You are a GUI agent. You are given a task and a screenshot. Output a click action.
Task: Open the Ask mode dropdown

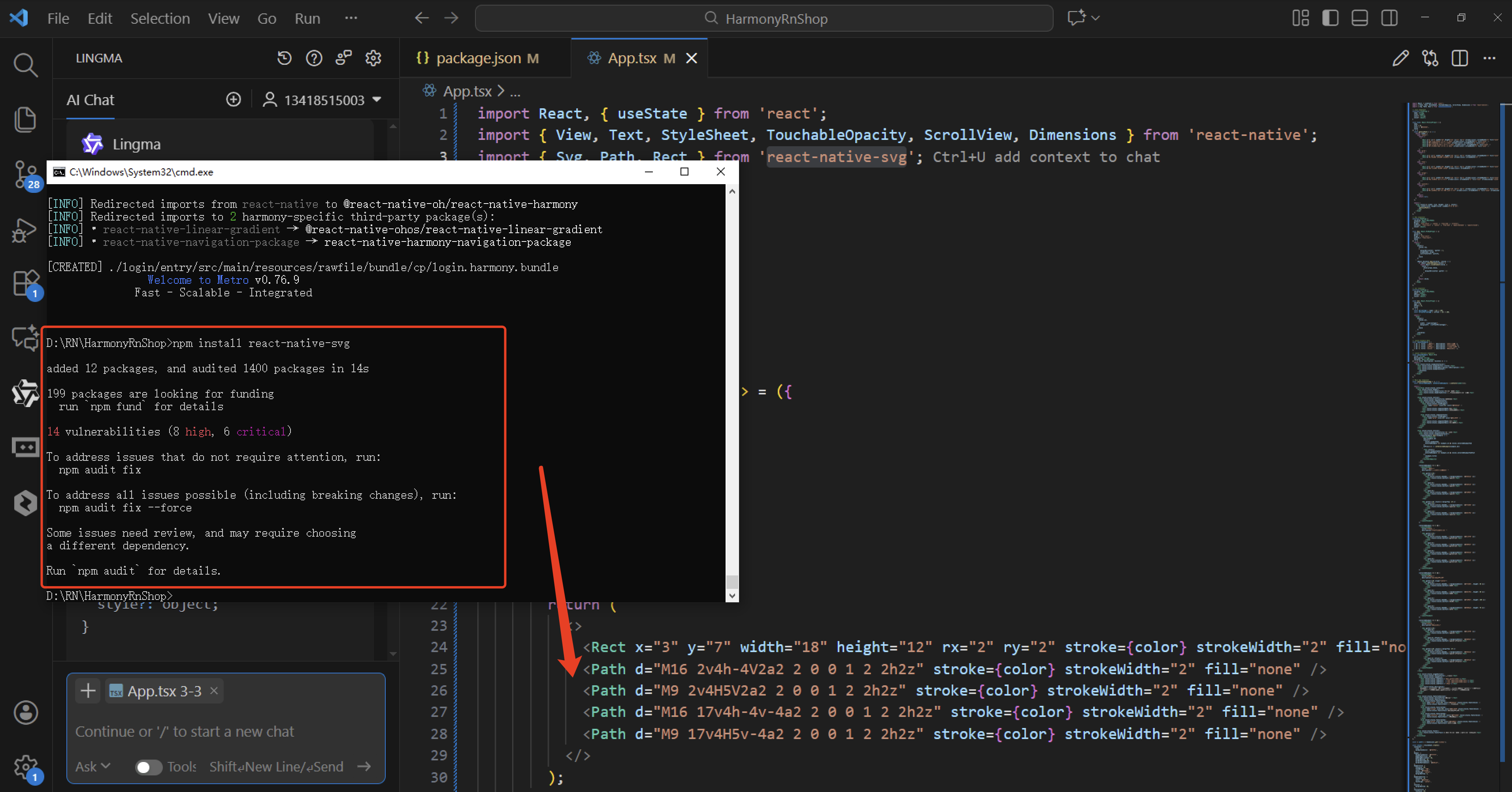point(93,767)
